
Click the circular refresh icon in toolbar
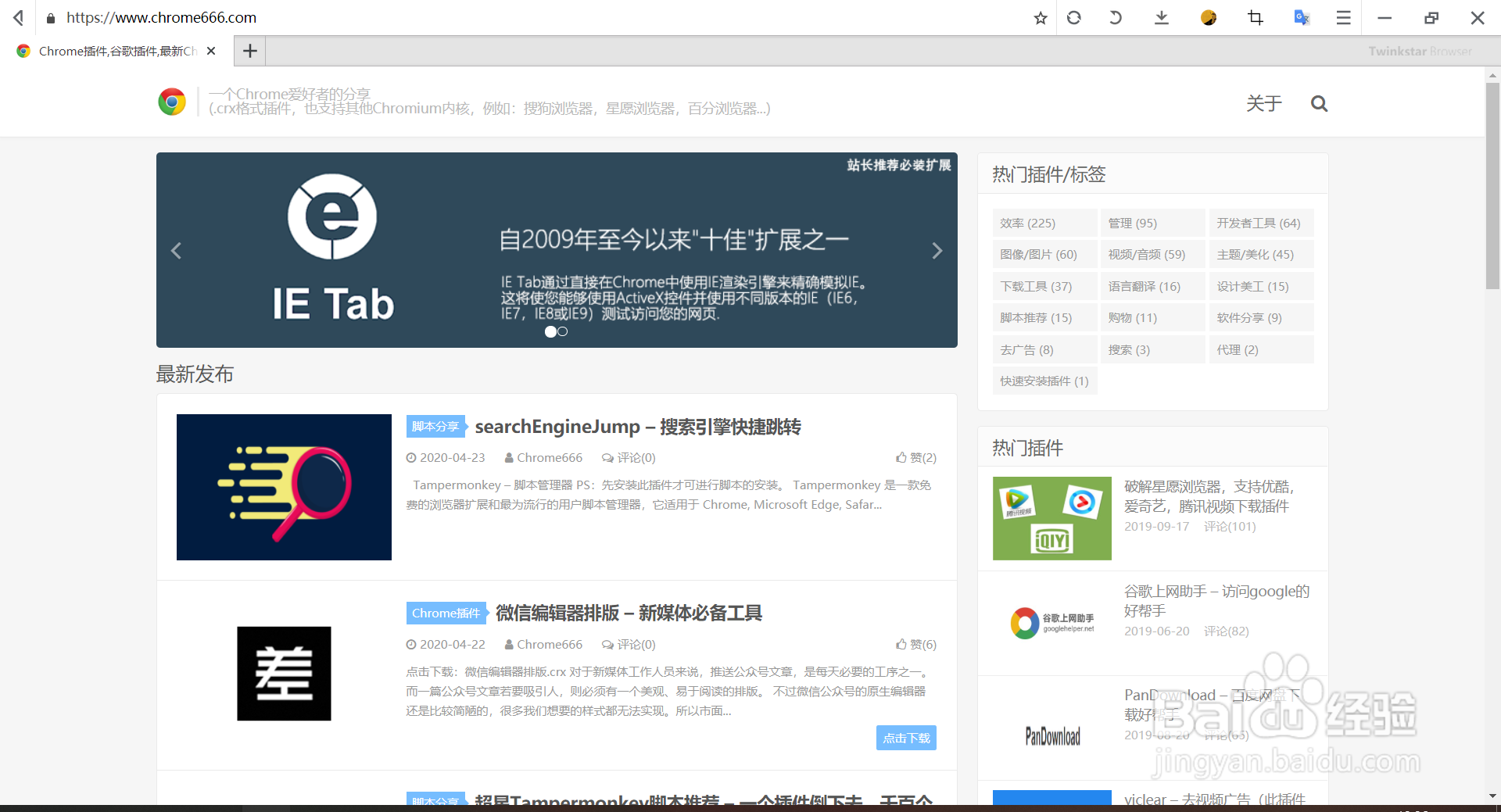[x=1074, y=17]
